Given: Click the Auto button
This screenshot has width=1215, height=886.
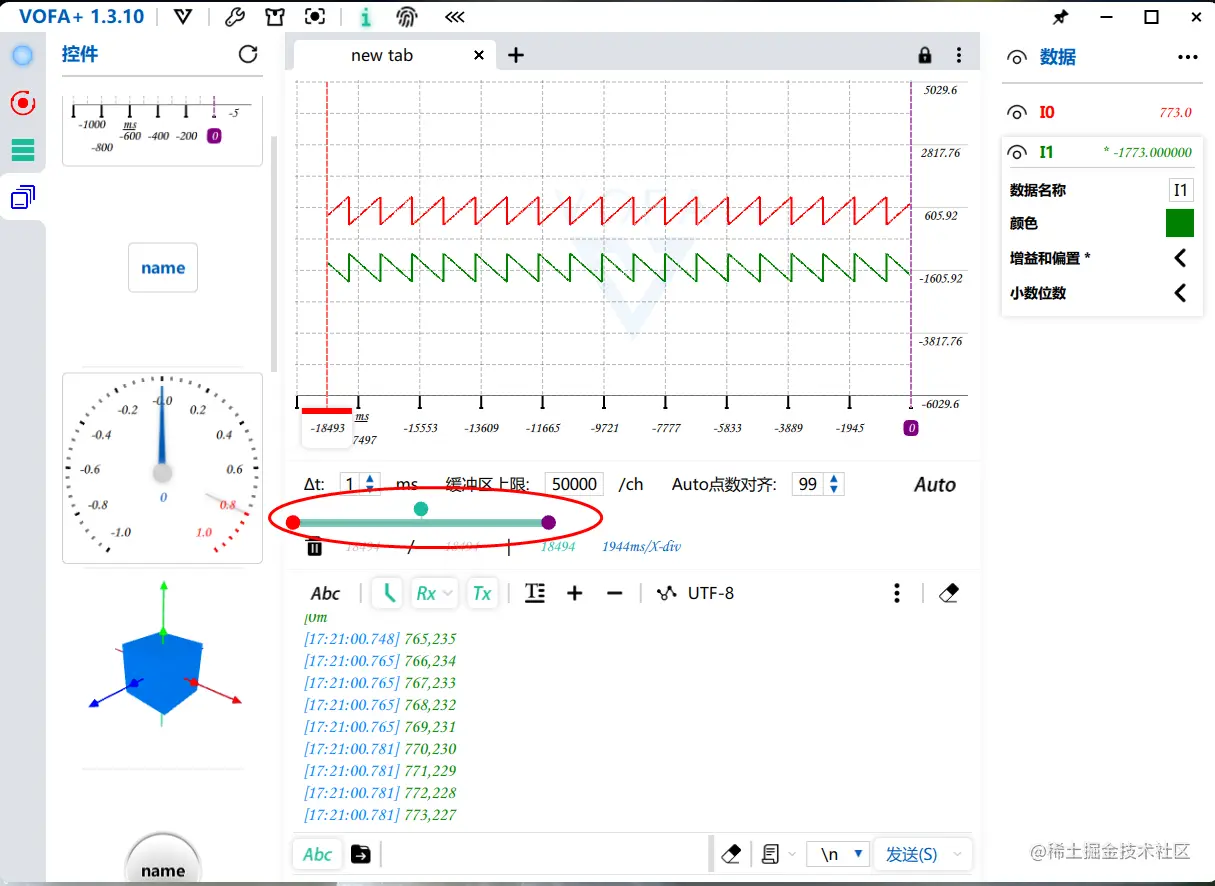Looking at the screenshot, I should pos(935,485).
